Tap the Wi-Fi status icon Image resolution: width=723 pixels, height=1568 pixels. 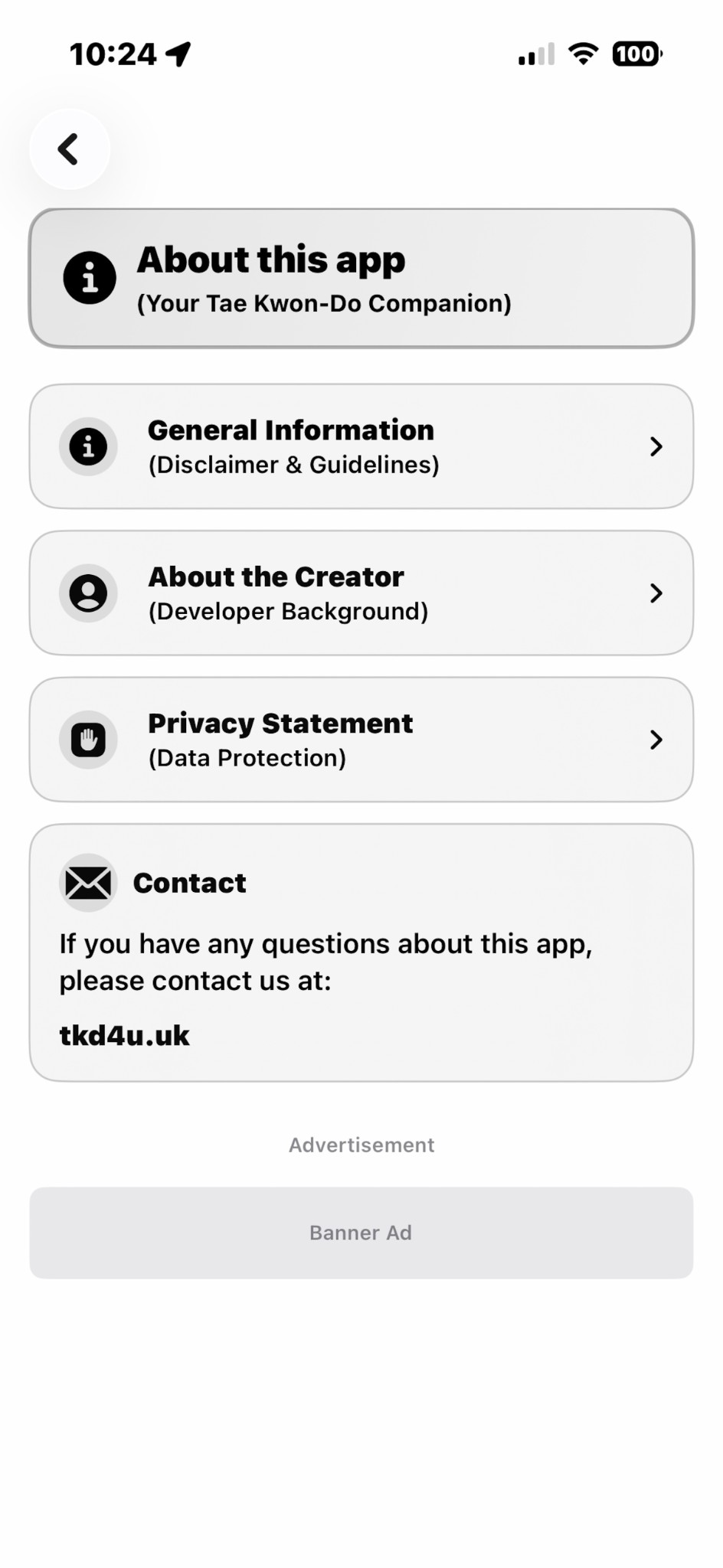point(583,54)
